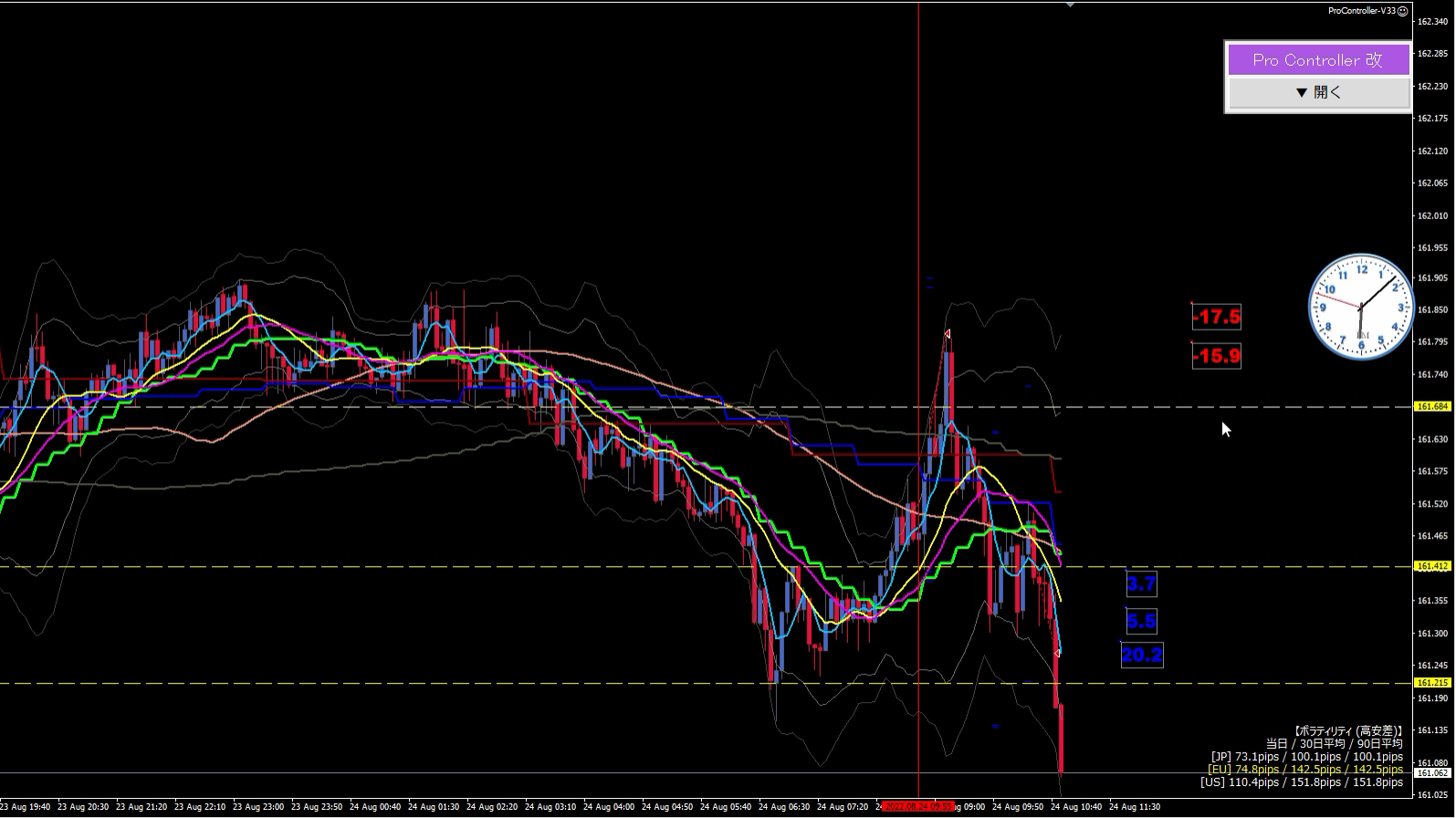This screenshot has height=818, width=1456.
Task: Click the yellow 161.215 price tag
Action: [1432, 683]
